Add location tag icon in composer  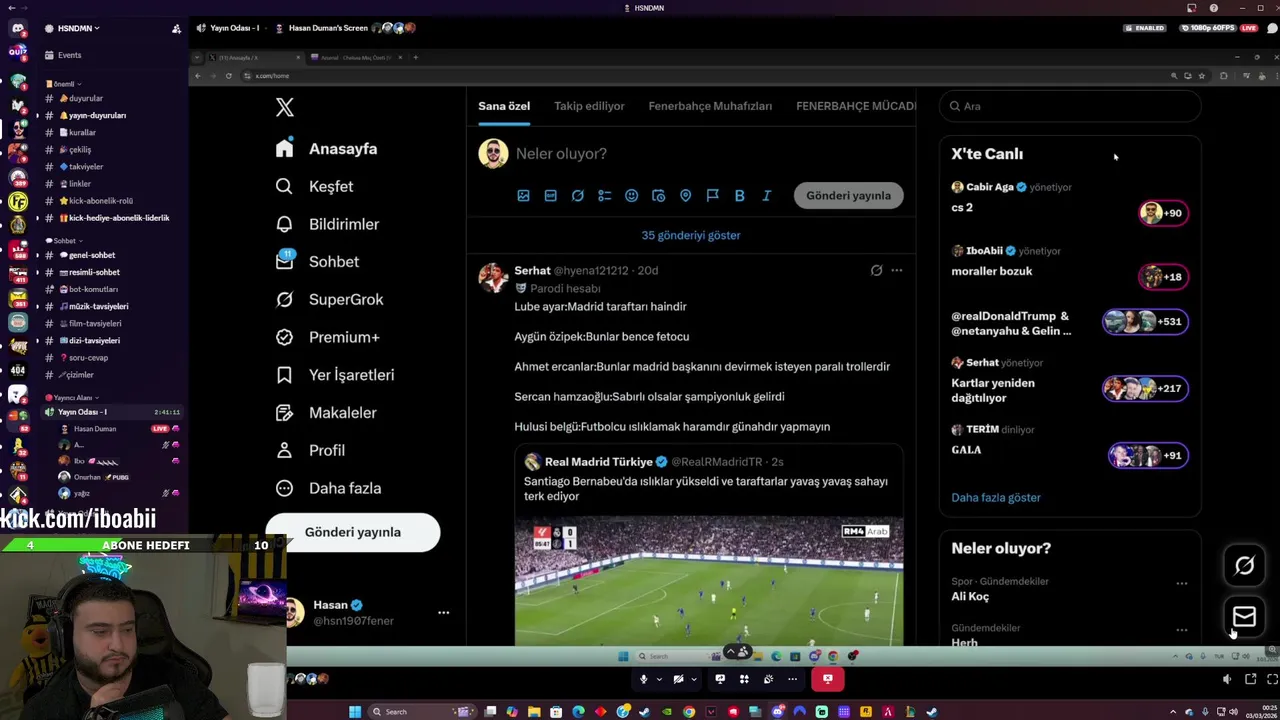tap(685, 196)
